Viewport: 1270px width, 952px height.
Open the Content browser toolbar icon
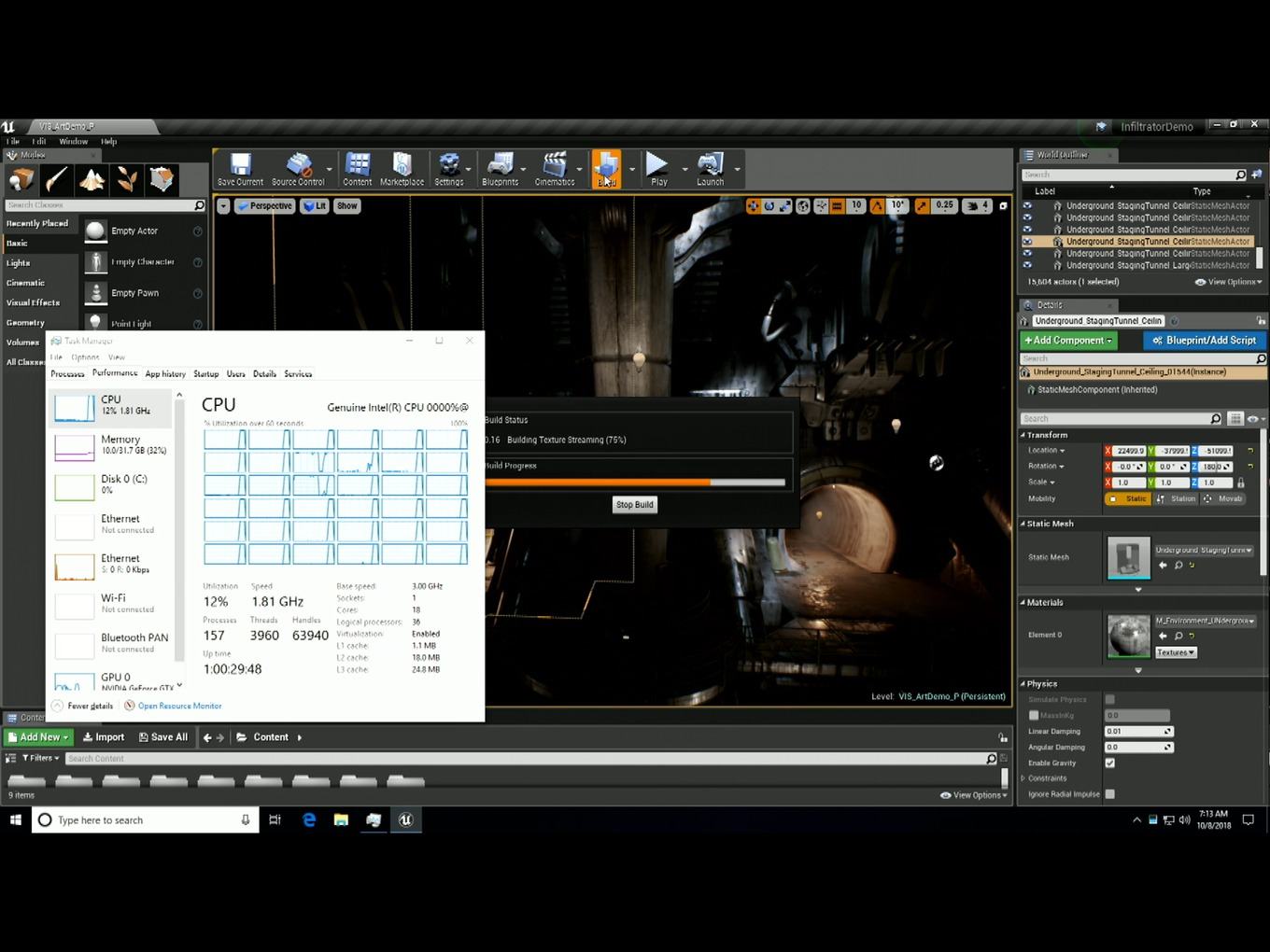(x=357, y=169)
